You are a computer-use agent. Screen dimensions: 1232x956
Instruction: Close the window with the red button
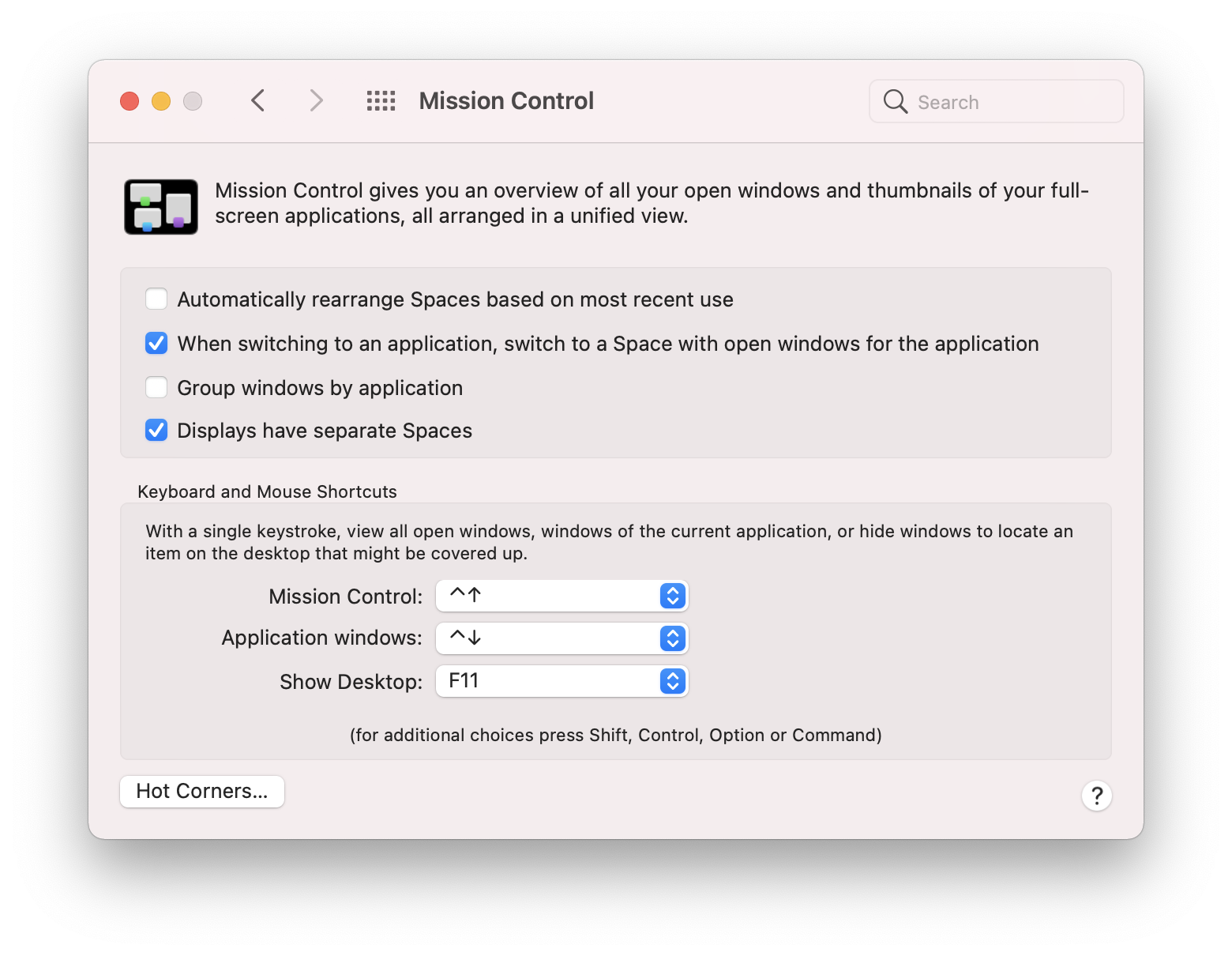(130, 101)
